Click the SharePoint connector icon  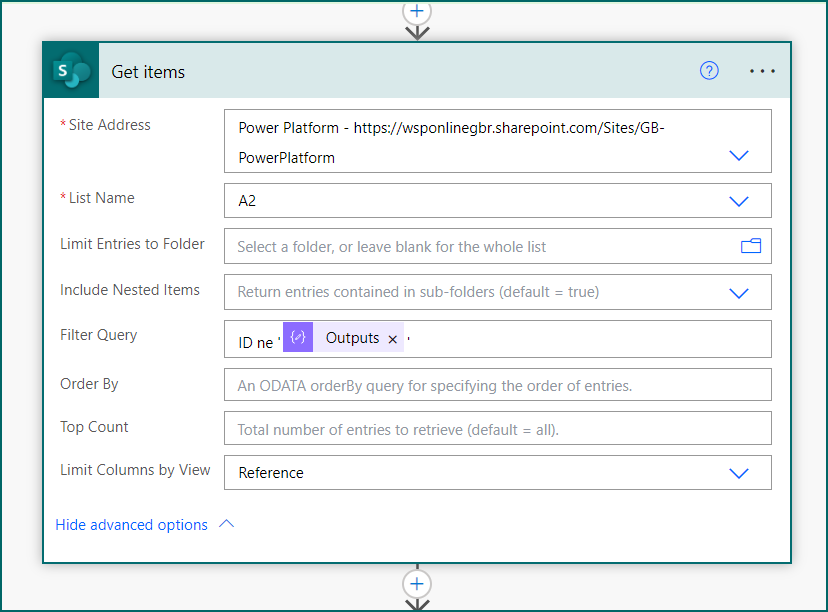click(x=72, y=72)
